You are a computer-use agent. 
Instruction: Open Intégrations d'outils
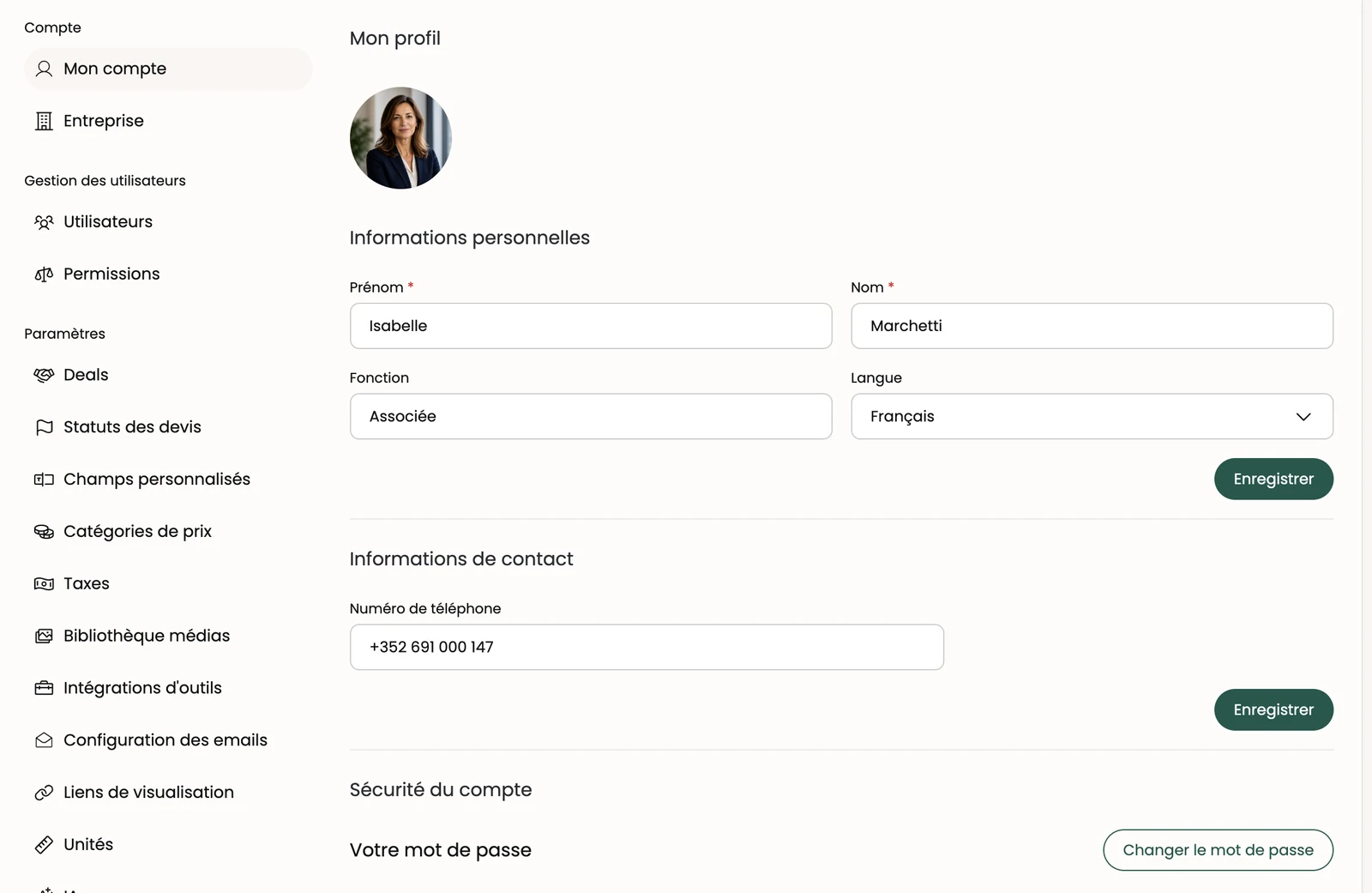168,688
